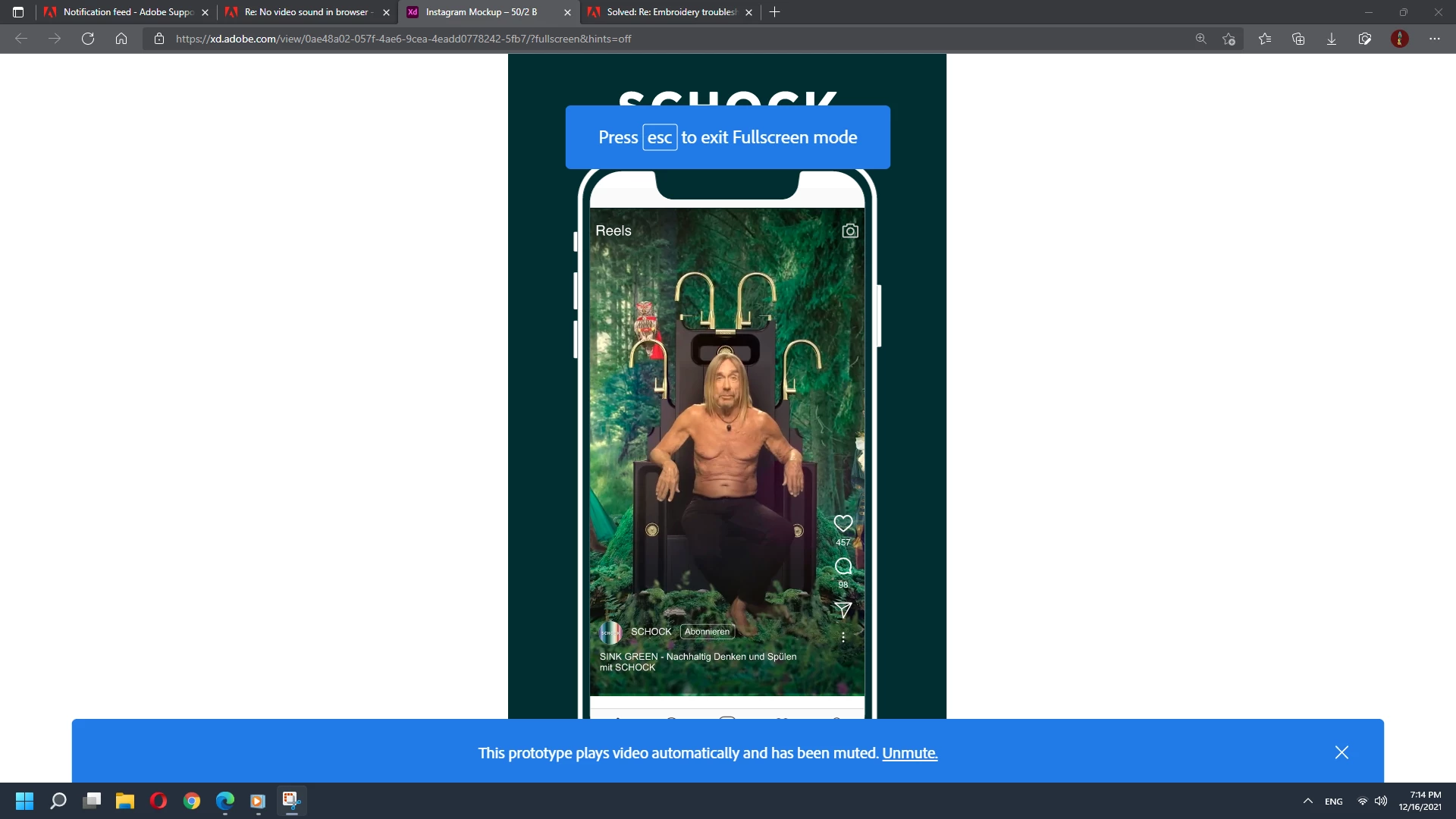Click the Unmute link
The width and height of the screenshot is (1456, 819).
tap(909, 753)
